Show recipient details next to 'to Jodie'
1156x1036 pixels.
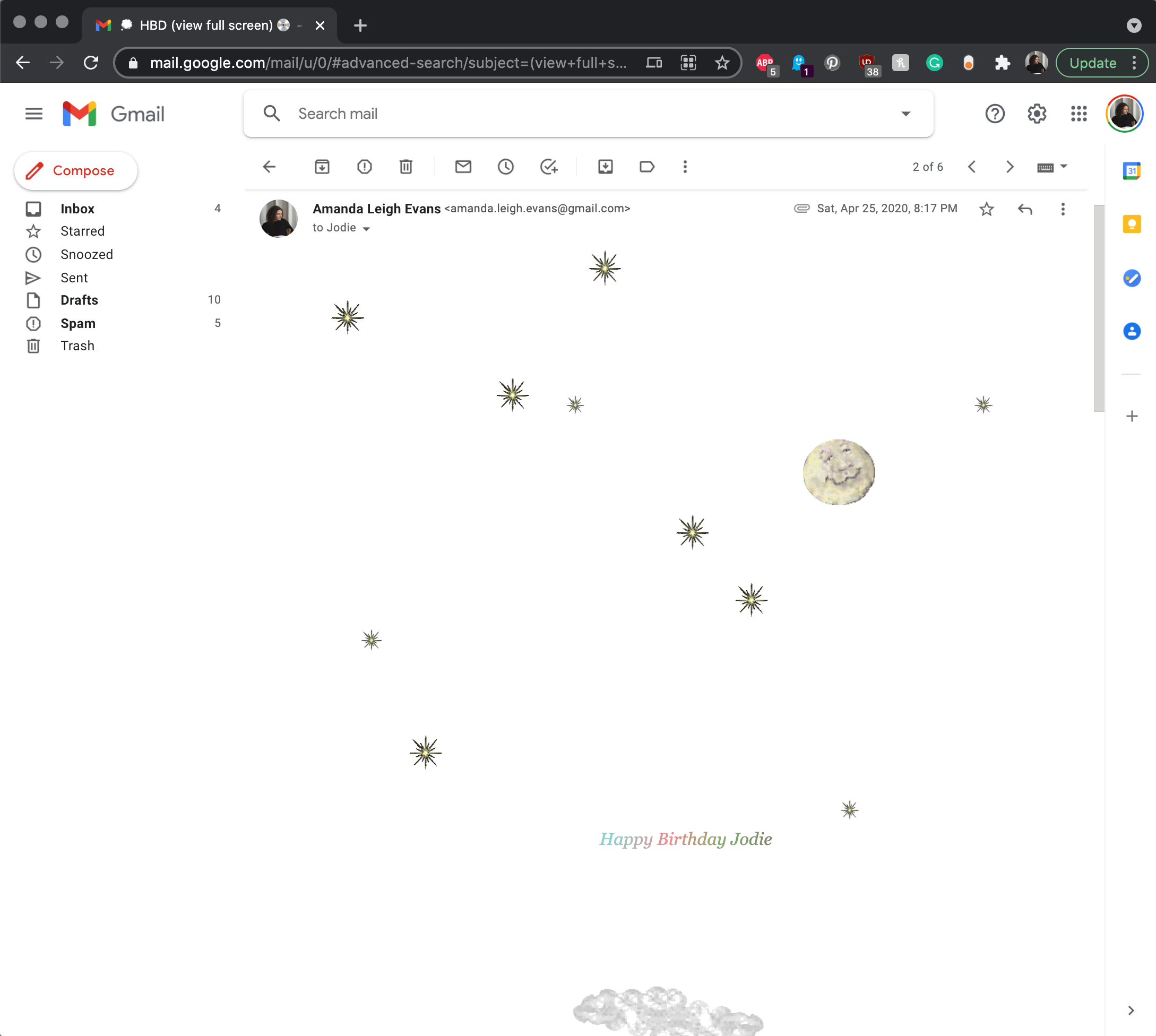point(367,228)
